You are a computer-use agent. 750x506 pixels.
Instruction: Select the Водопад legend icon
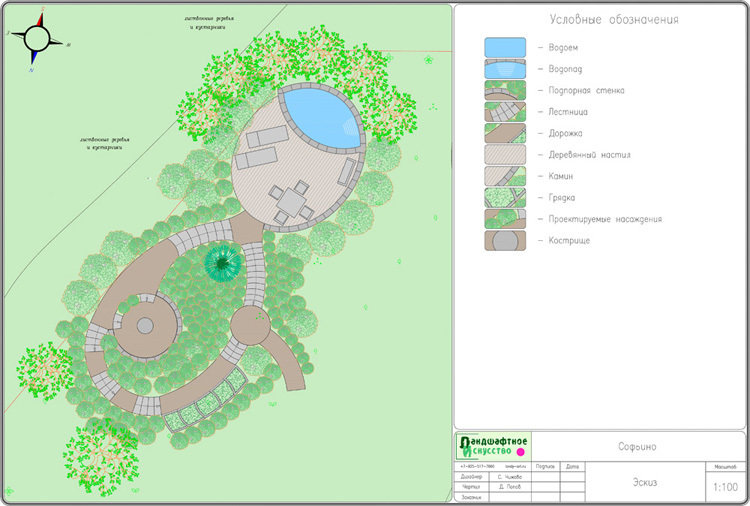pyautogui.click(x=505, y=69)
